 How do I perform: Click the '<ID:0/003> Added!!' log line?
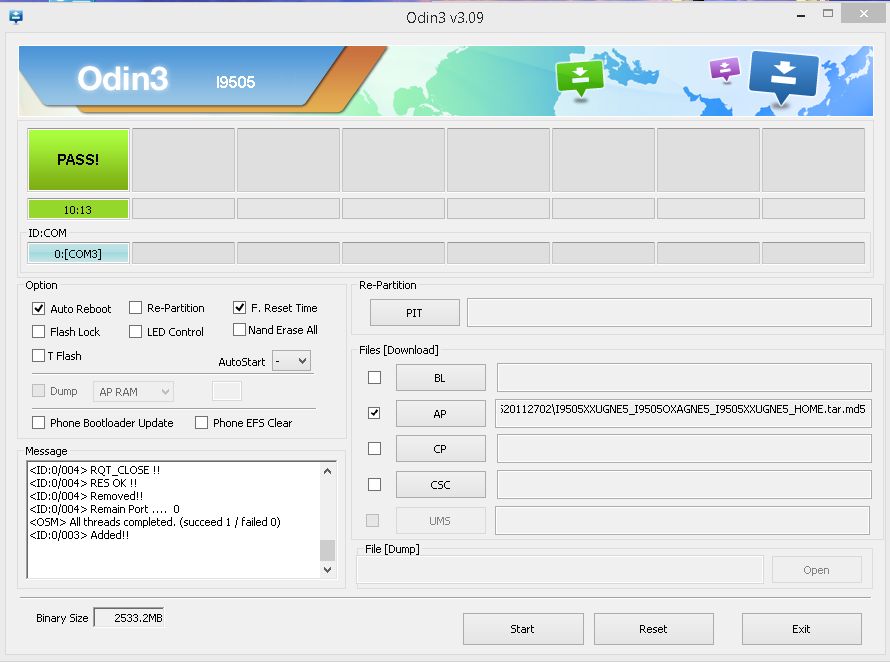tap(79, 535)
